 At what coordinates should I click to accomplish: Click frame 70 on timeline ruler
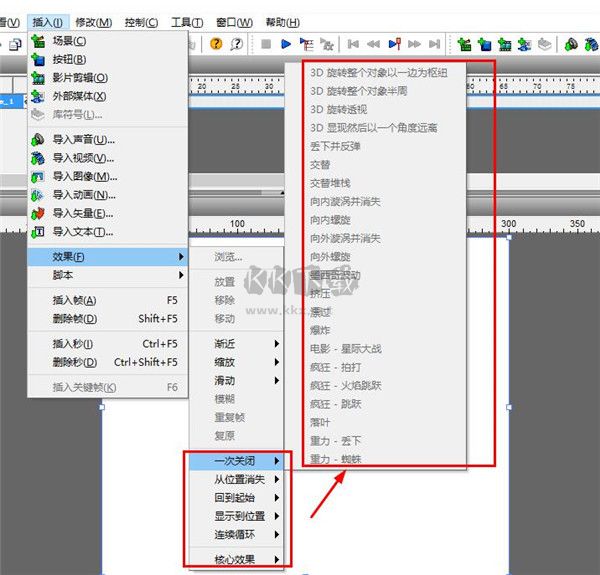537,86
